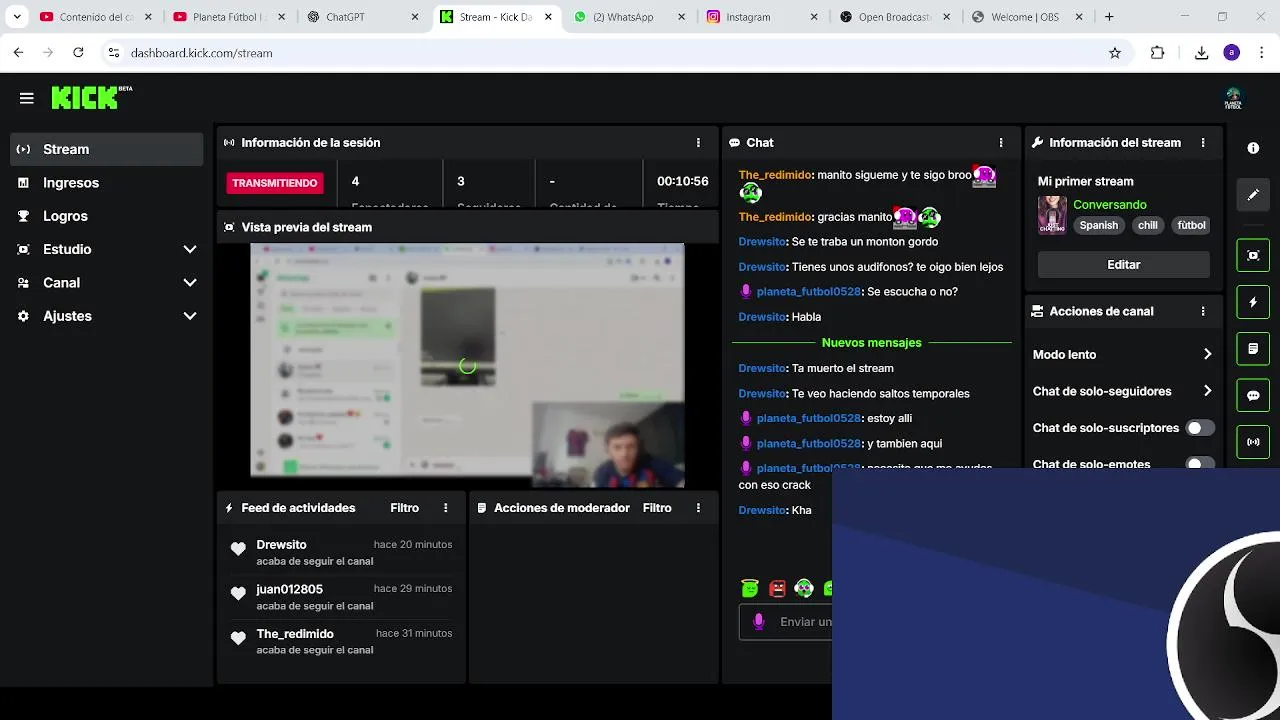The width and height of the screenshot is (1280, 720).
Task: Open Información del stream three-dot menu
Action: [1203, 143]
